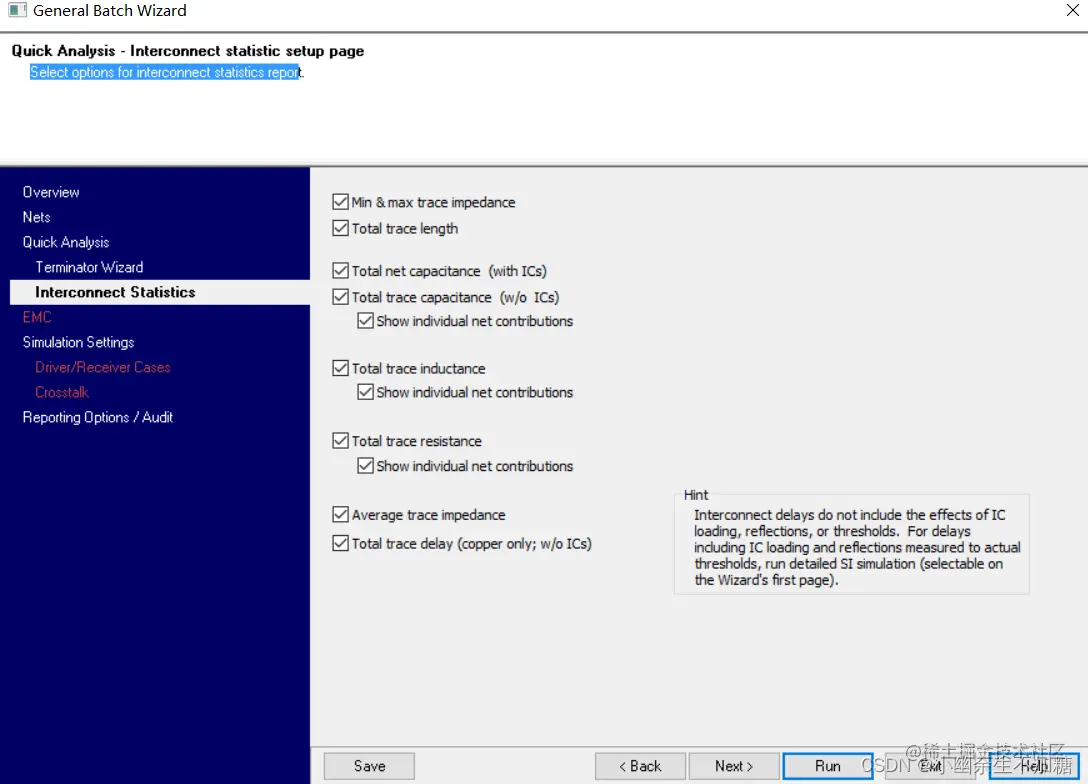Toggle Total trace capacitance (w/o ICs)
1088x784 pixels.
(x=340, y=297)
